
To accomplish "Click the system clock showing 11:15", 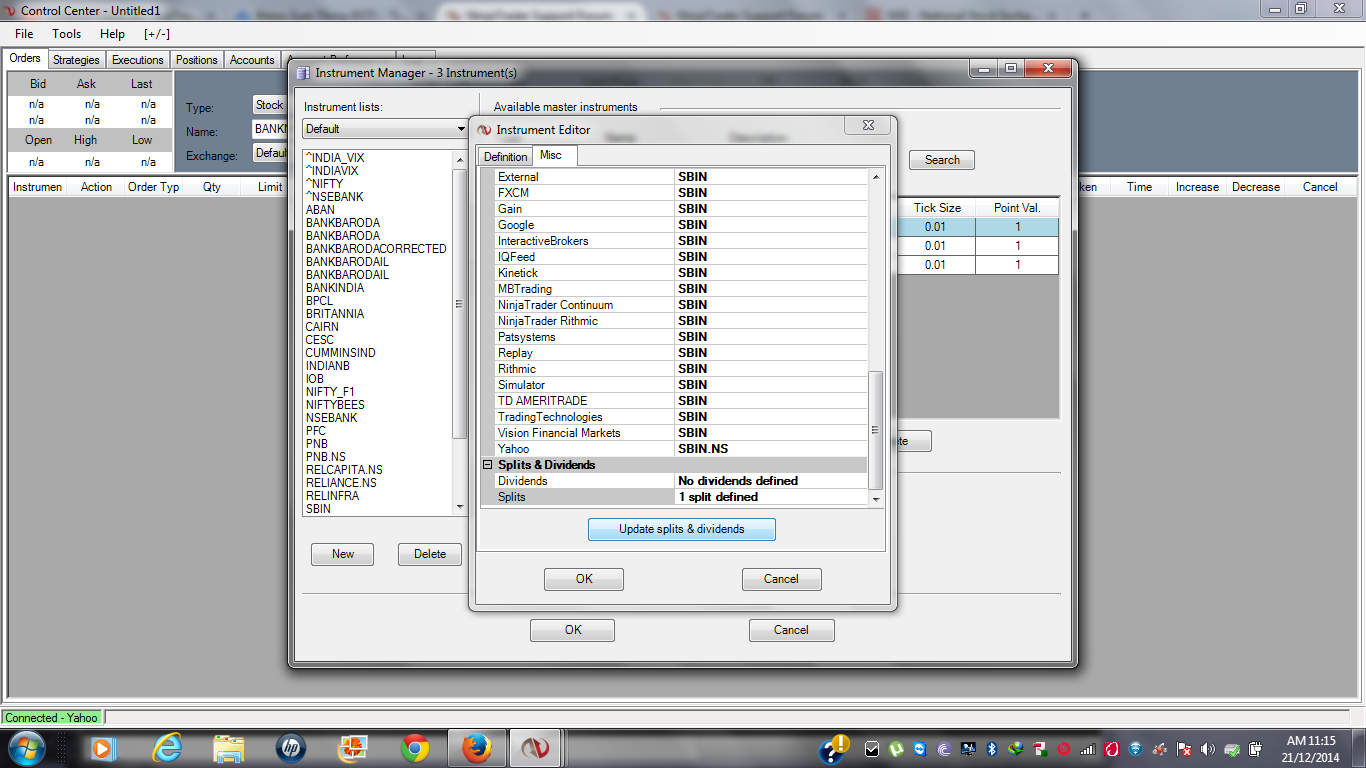I will click(x=1312, y=749).
